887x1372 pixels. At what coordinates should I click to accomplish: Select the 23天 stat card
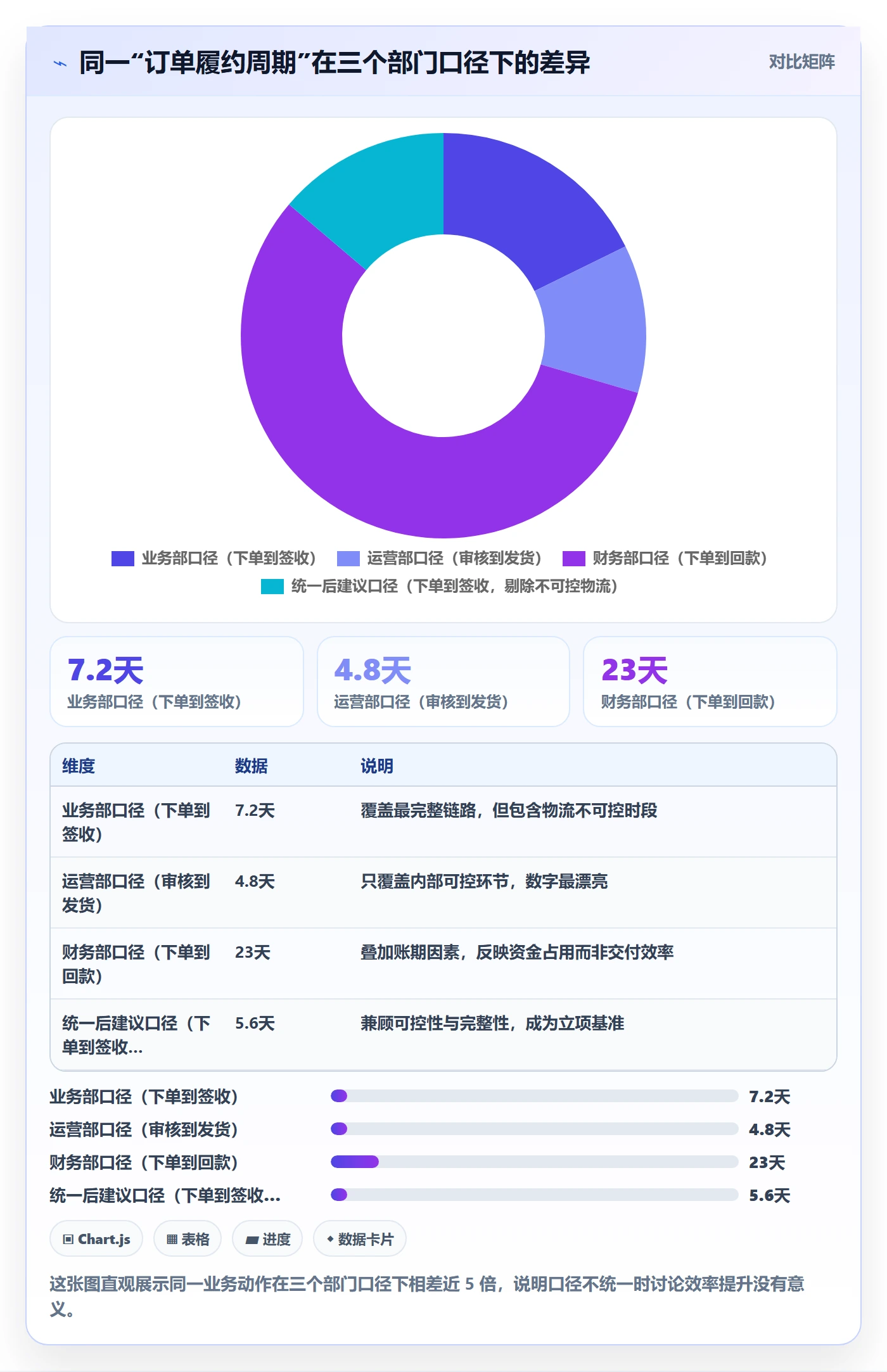710,682
